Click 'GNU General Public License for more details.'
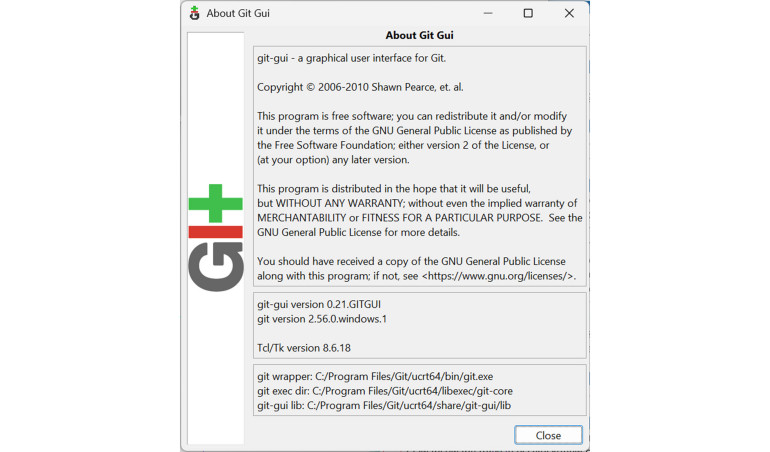Screen dimensions: 770x452 point(358,232)
